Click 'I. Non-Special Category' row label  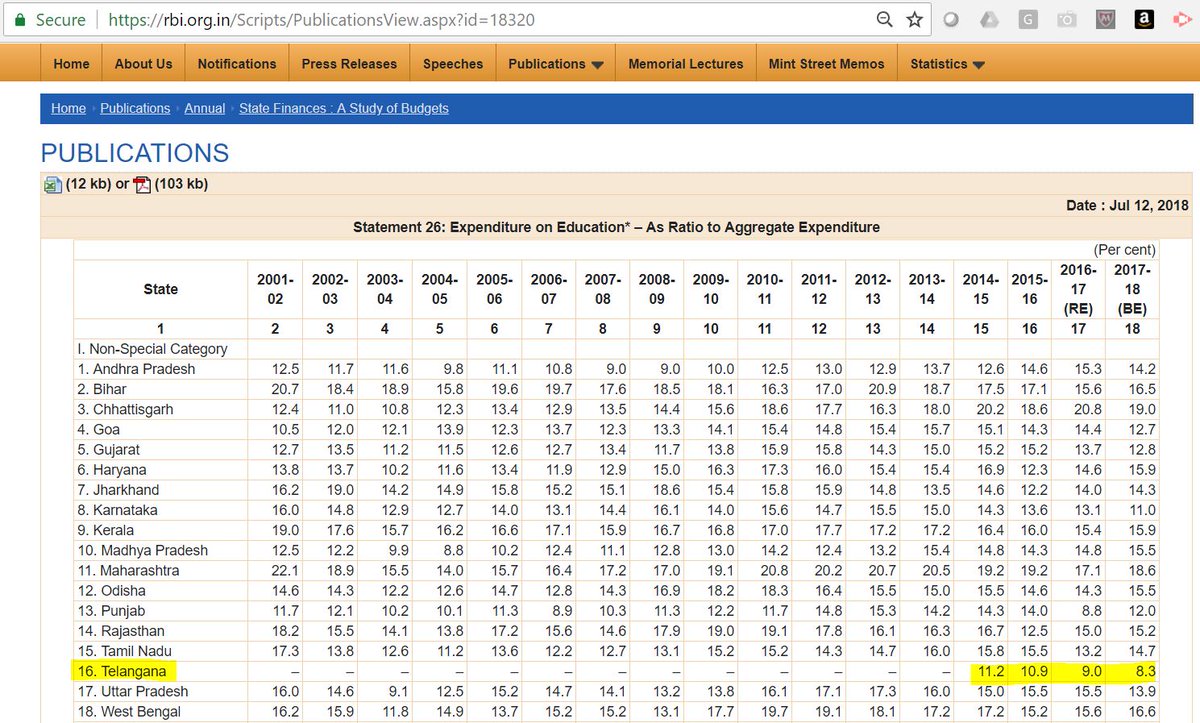click(x=152, y=349)
